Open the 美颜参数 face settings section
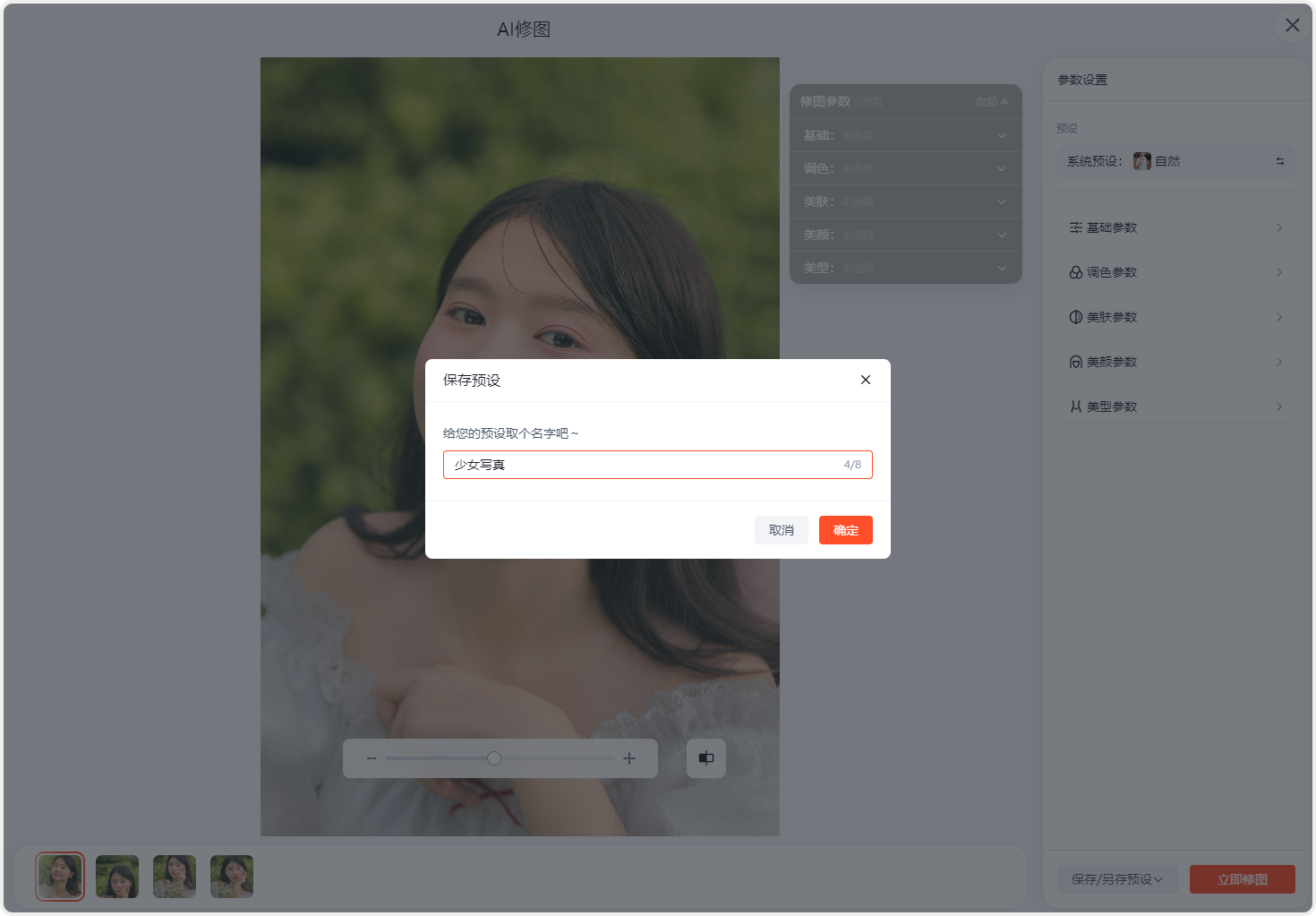The height and width of the screenshot is (916, 1316). click(x=1176, y=362)
